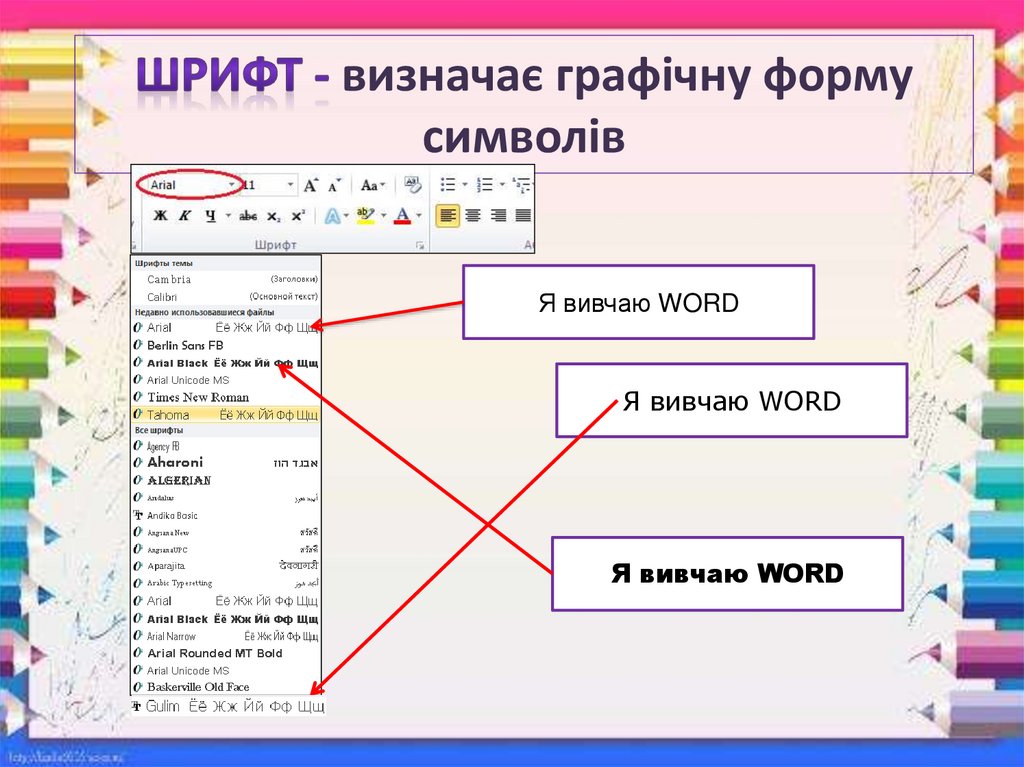Choose Times New Roman font

point(226,397)
